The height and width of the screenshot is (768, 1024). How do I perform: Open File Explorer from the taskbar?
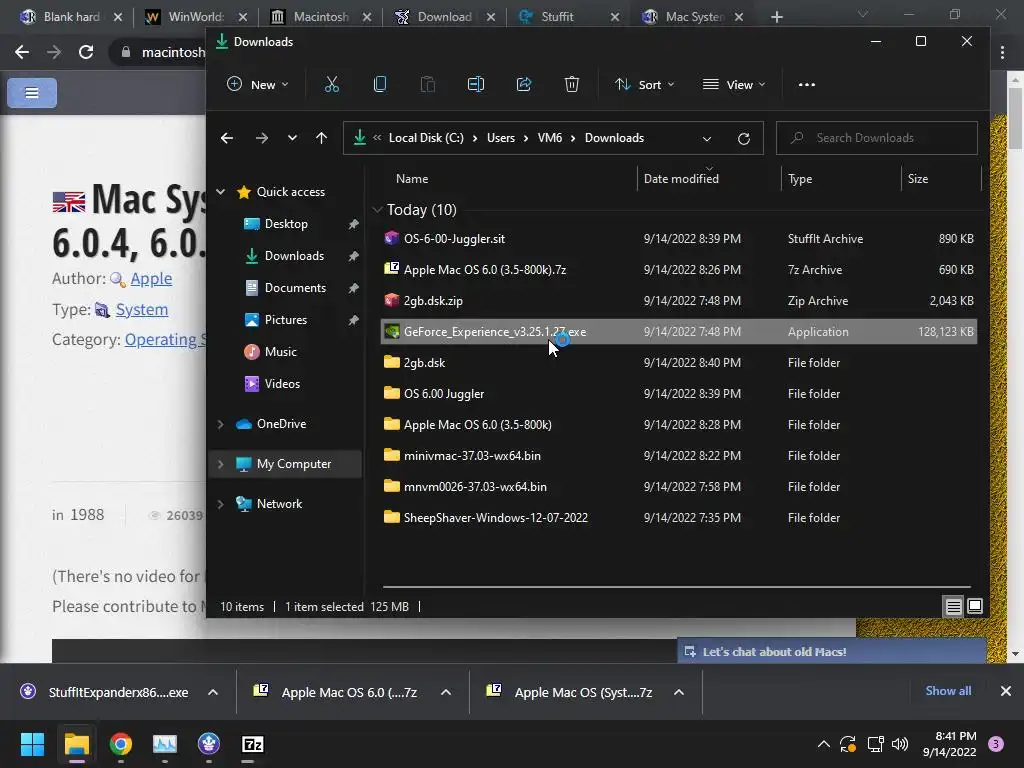pos(76,744)
